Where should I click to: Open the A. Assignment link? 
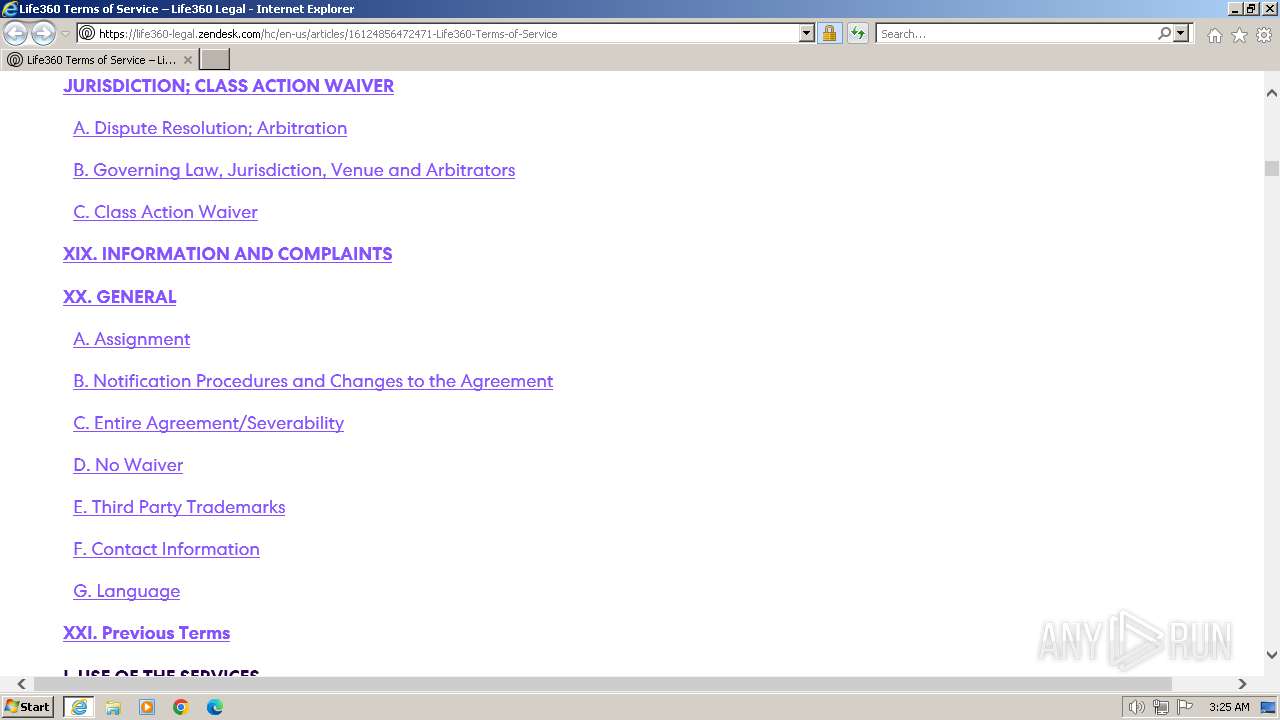tap(131, 339)
